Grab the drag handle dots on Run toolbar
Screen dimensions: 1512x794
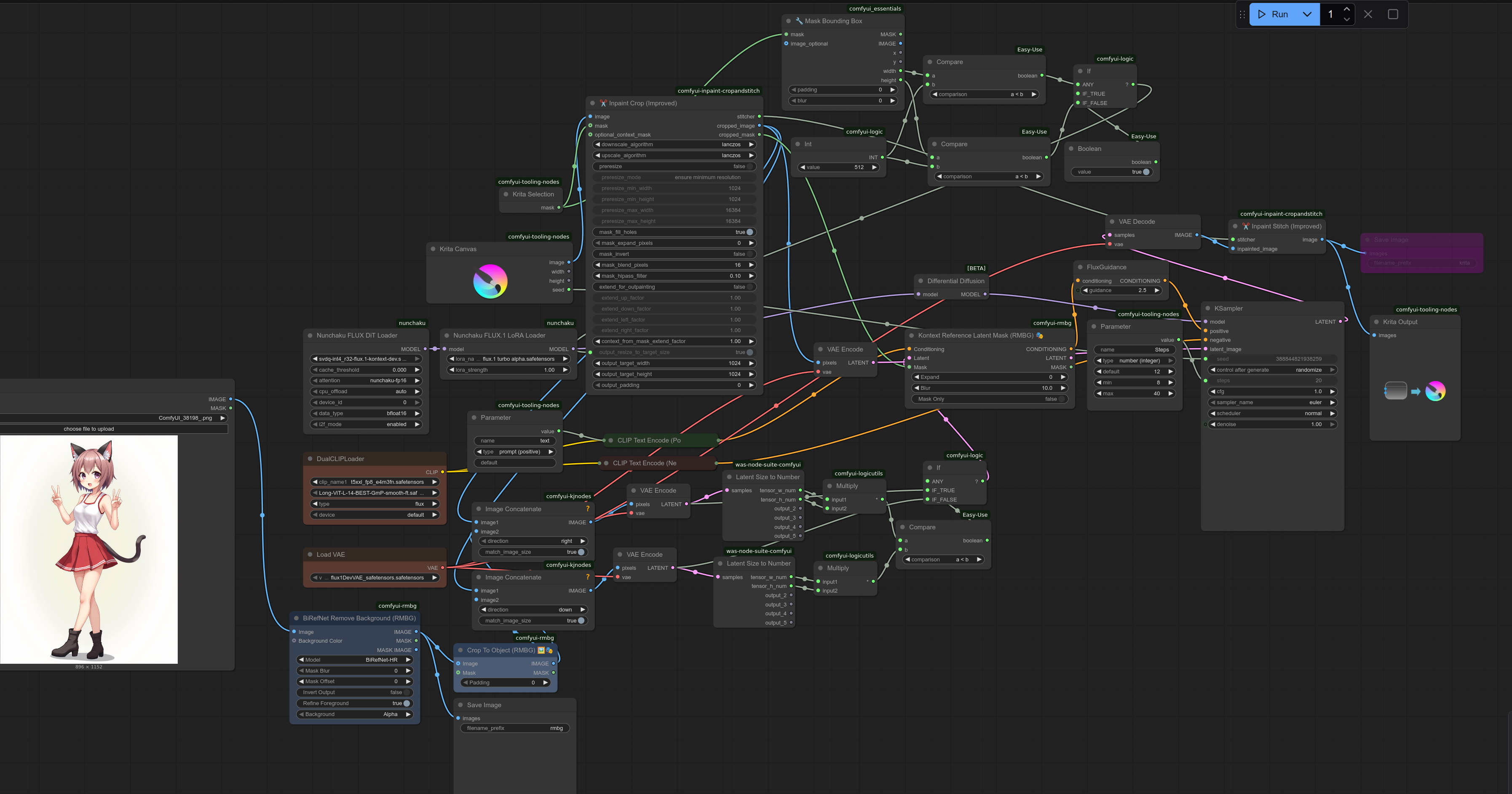pos(1242,15)
